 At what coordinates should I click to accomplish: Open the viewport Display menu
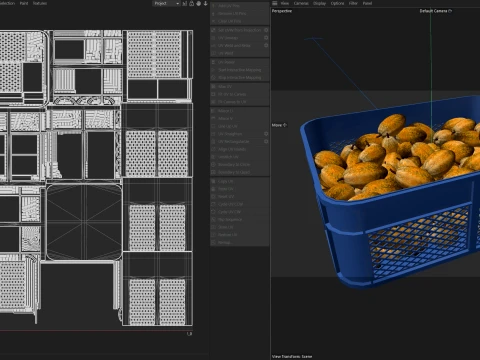pyautogui.click(x=319, y=3)
